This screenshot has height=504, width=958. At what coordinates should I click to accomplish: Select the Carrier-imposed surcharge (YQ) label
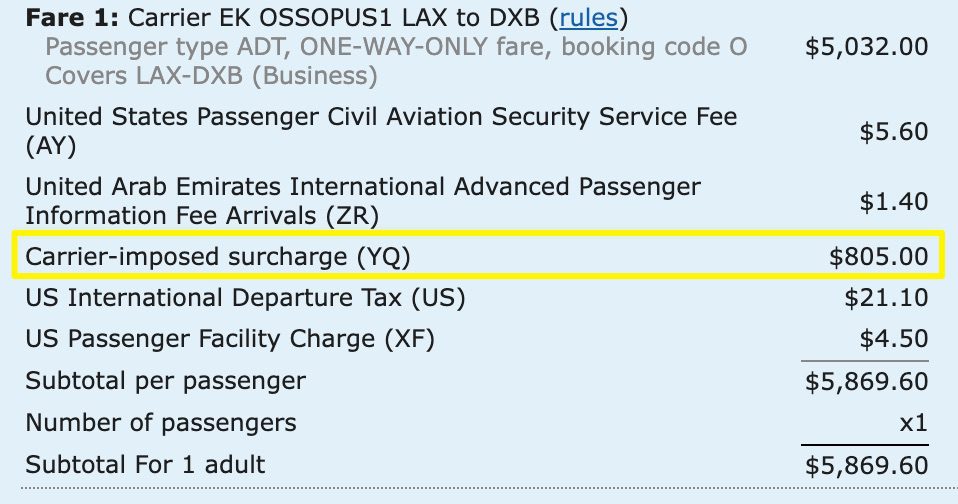tap(218, 257)
